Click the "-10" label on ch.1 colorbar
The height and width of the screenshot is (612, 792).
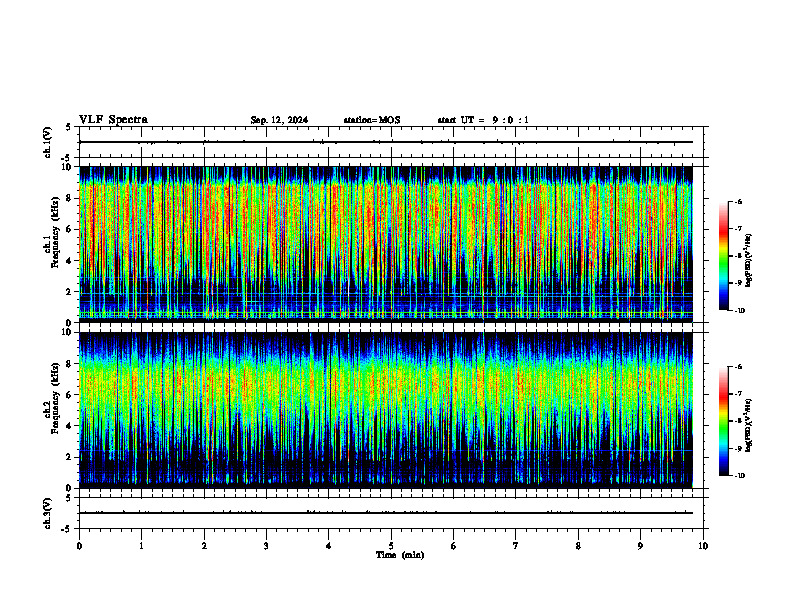point(739,310)
